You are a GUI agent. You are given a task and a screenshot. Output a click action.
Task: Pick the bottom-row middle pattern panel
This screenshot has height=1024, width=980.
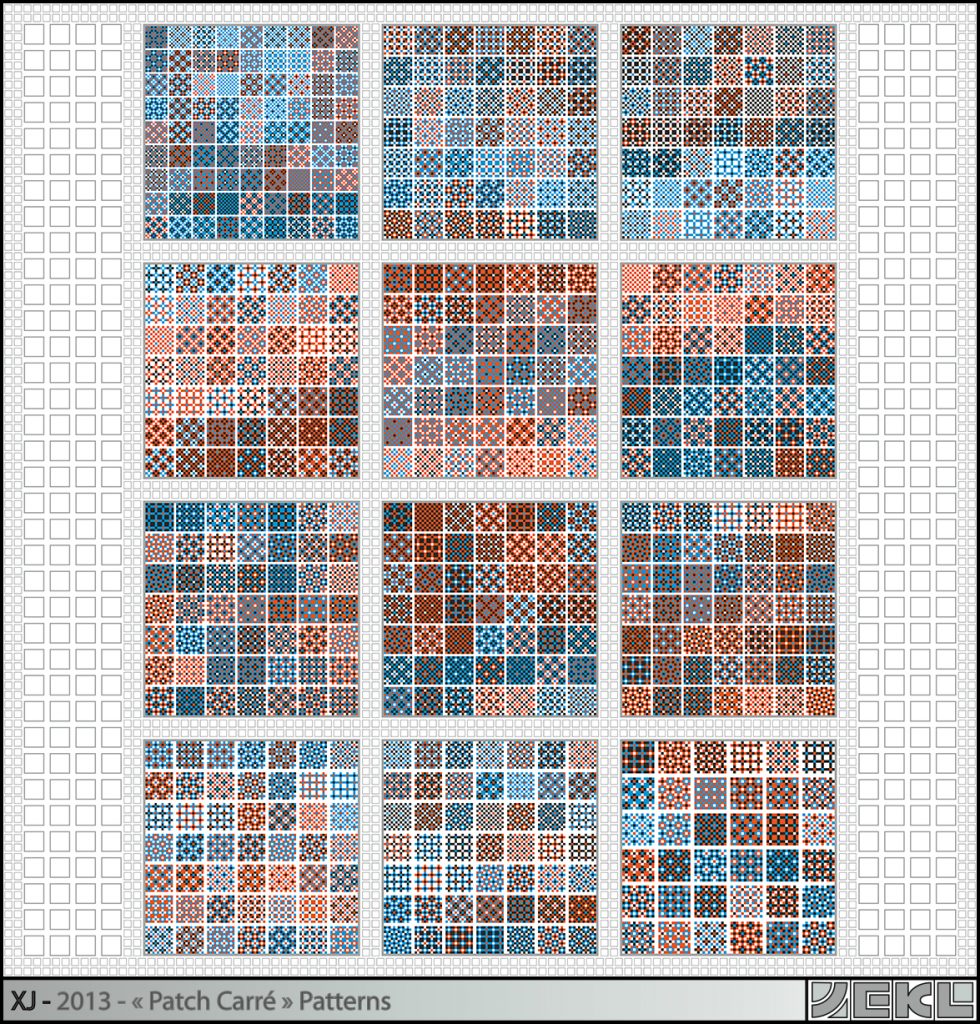coord(490,847)
